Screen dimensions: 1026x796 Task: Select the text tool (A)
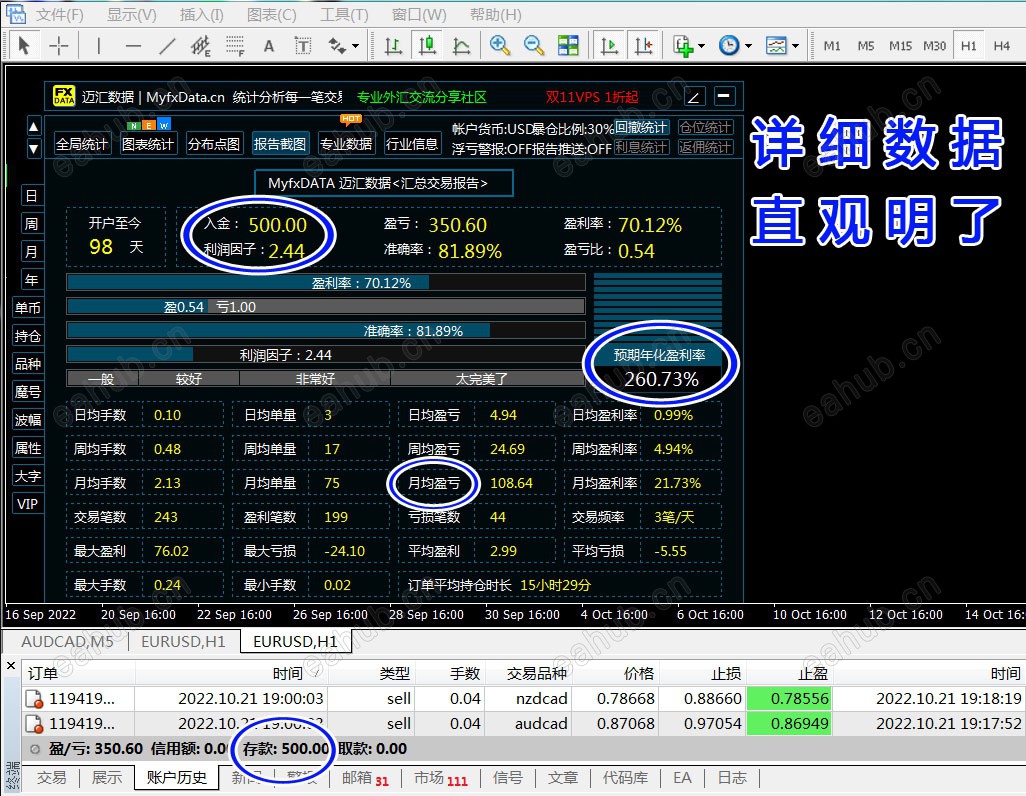[x=268, y=46]
